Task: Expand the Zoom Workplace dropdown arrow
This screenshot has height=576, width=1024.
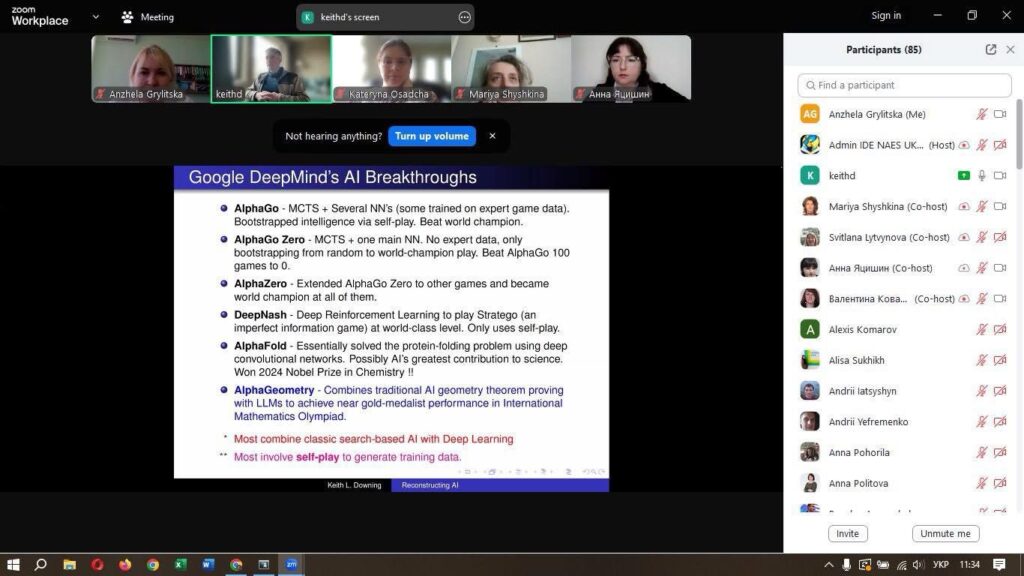Action: (x=96, y=17)
